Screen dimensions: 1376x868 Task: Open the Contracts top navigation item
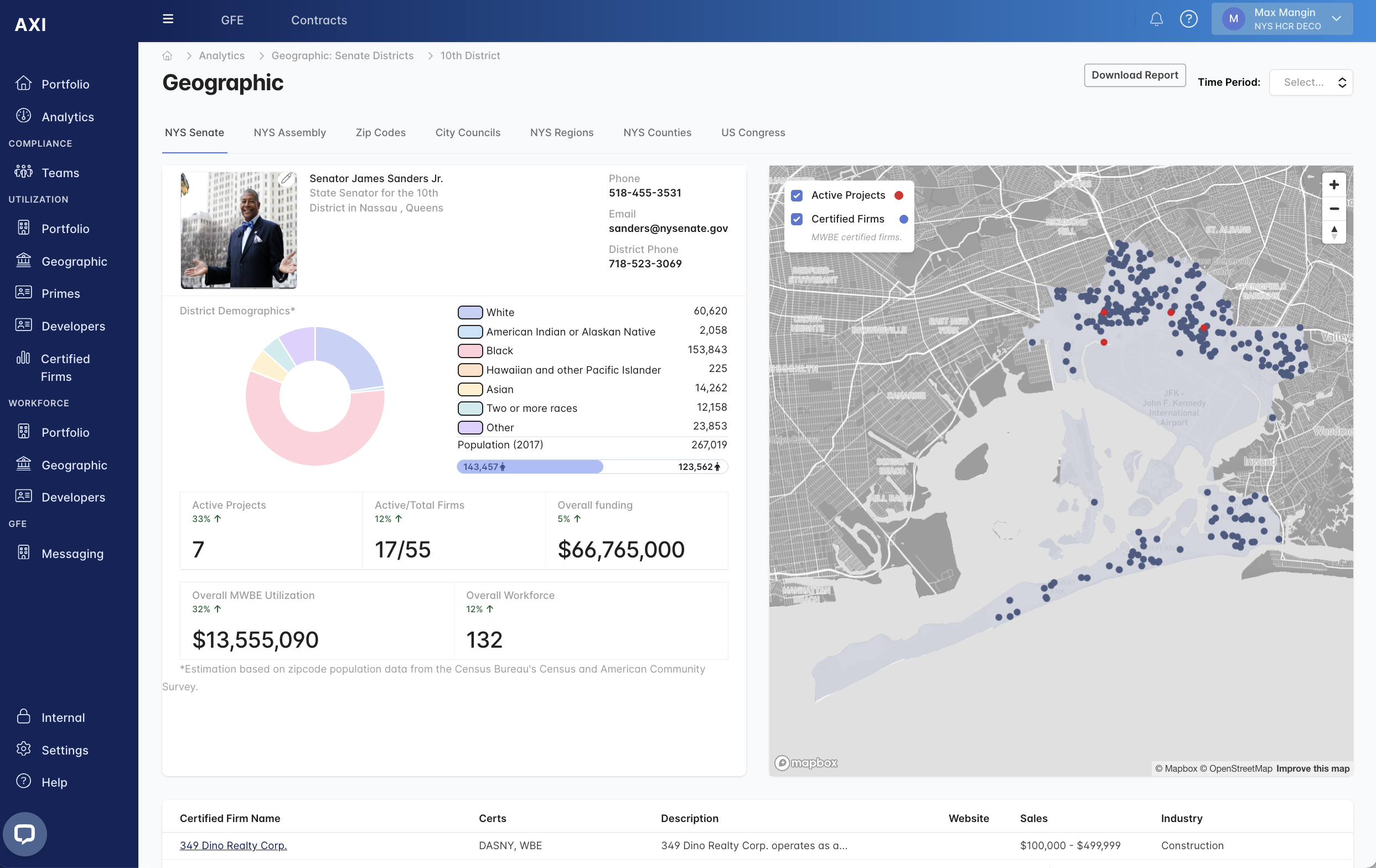pos(319,20)
